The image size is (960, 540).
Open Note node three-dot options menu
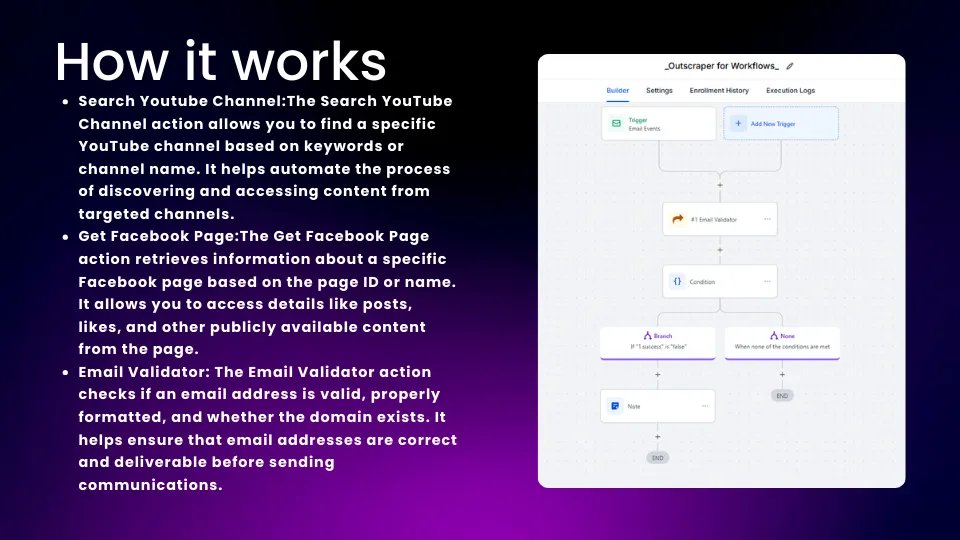click(705, 406)
